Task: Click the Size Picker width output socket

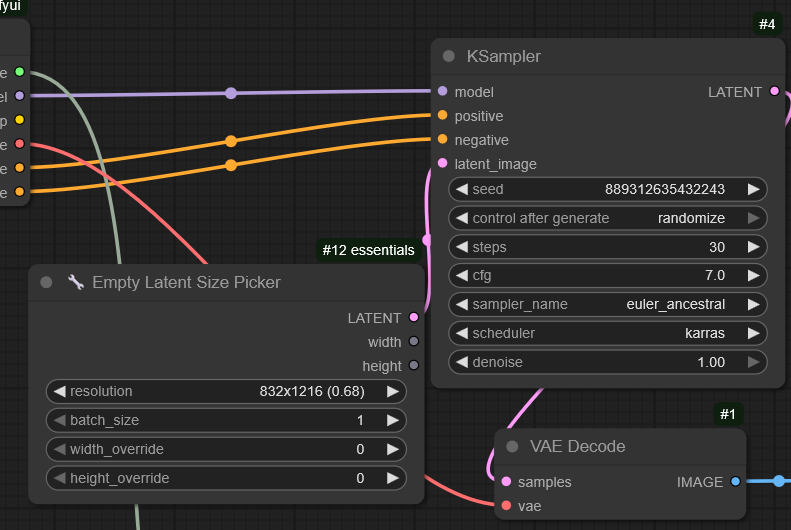Action: (x=413, y=342)
